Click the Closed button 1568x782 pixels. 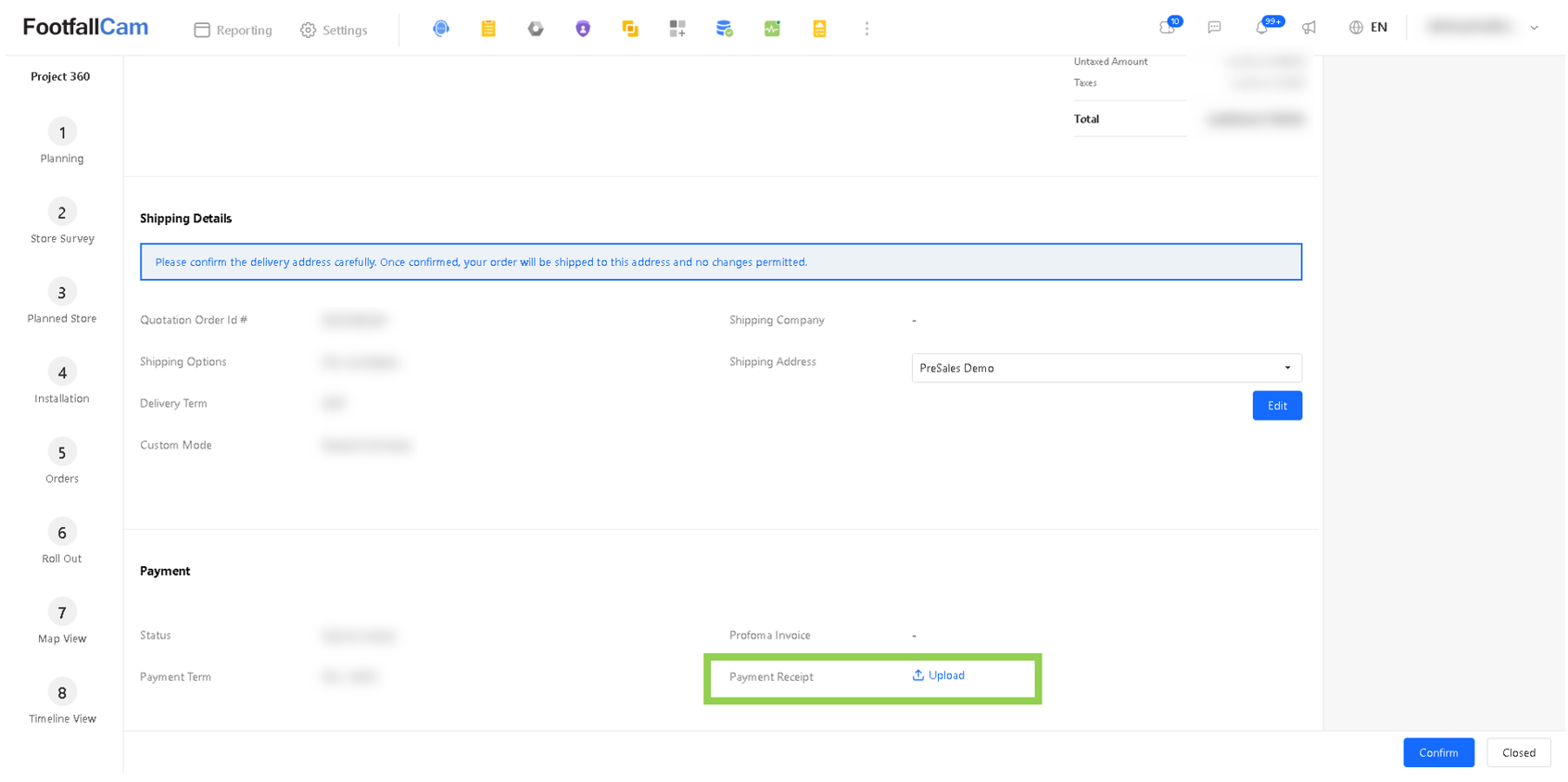(x=1519, y=752)
